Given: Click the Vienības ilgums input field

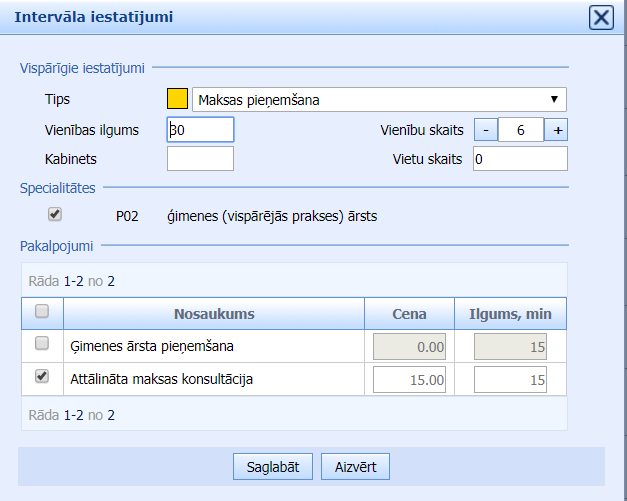Looking at the screenshot, I should click(200, 130).
